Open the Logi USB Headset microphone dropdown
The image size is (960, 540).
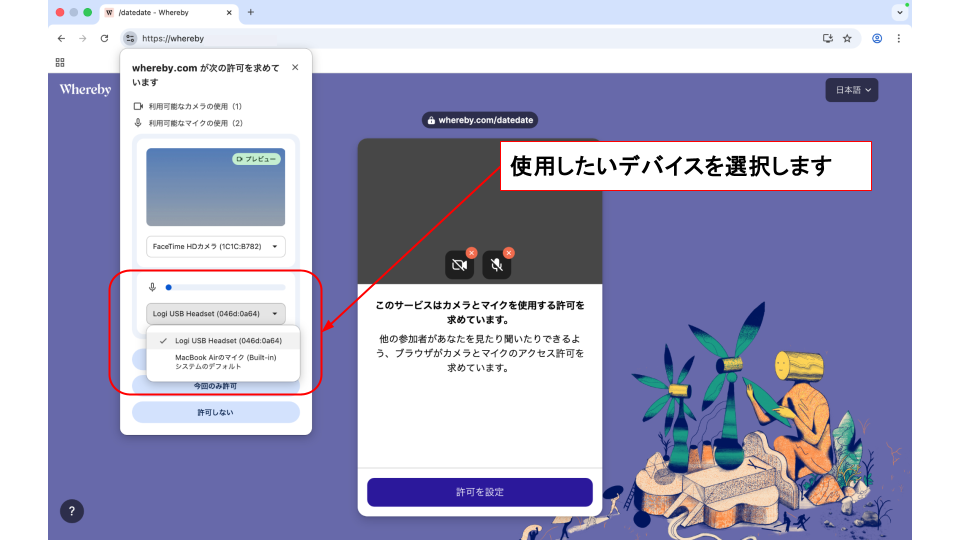[216, 313]
